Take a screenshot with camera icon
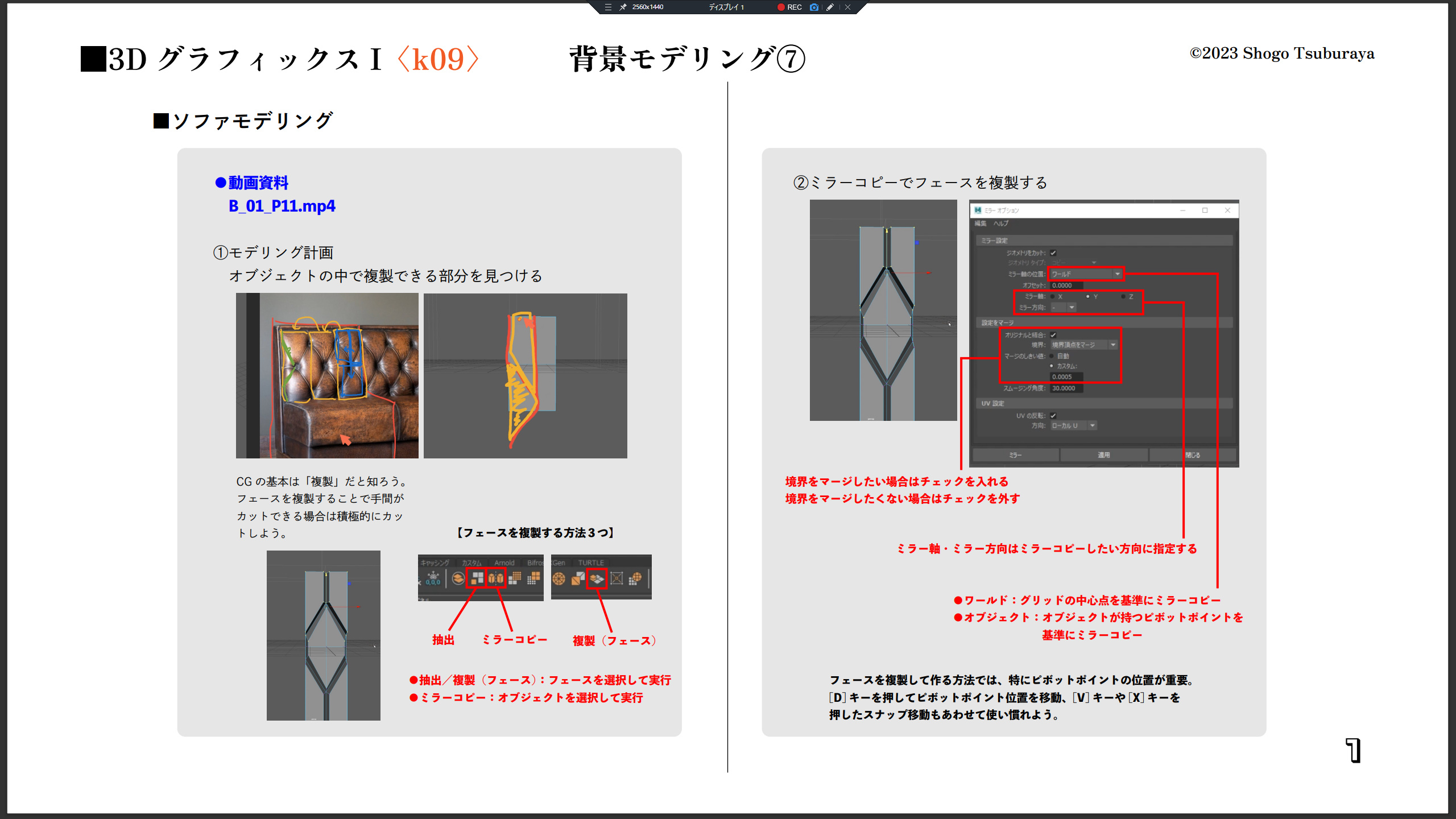This screenshot has height=819, width=1456. [814, 7]
